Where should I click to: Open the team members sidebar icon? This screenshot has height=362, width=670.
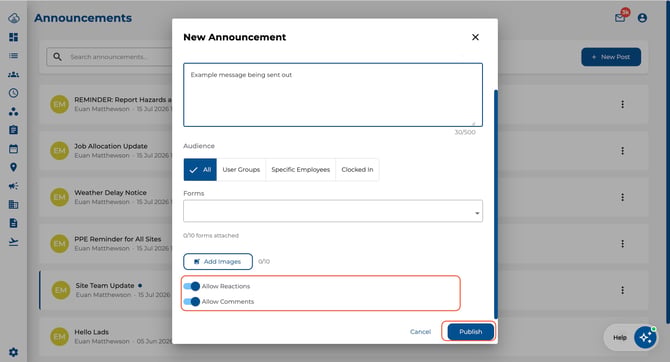pyautogui.click(x=14, y=74)
